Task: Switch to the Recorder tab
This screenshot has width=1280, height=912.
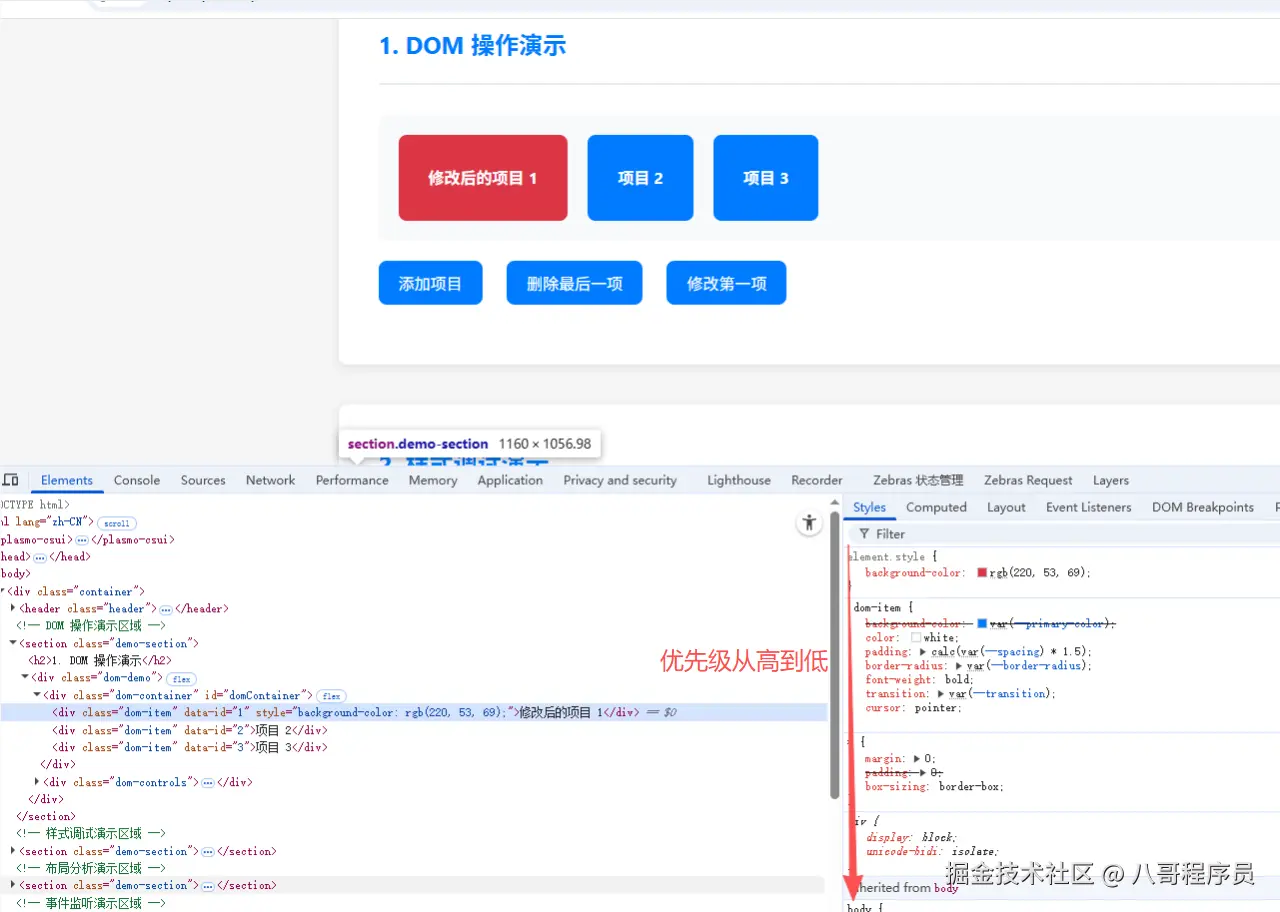Action: click(x=817, y=480)
